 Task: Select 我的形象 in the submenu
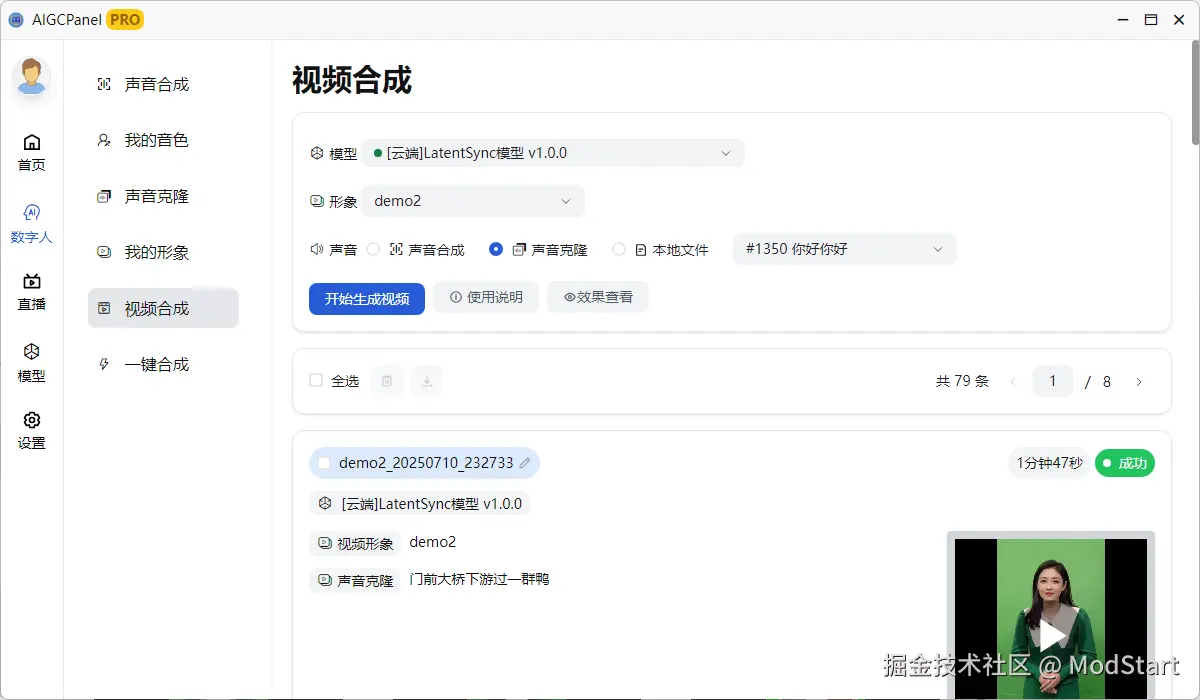163,253
